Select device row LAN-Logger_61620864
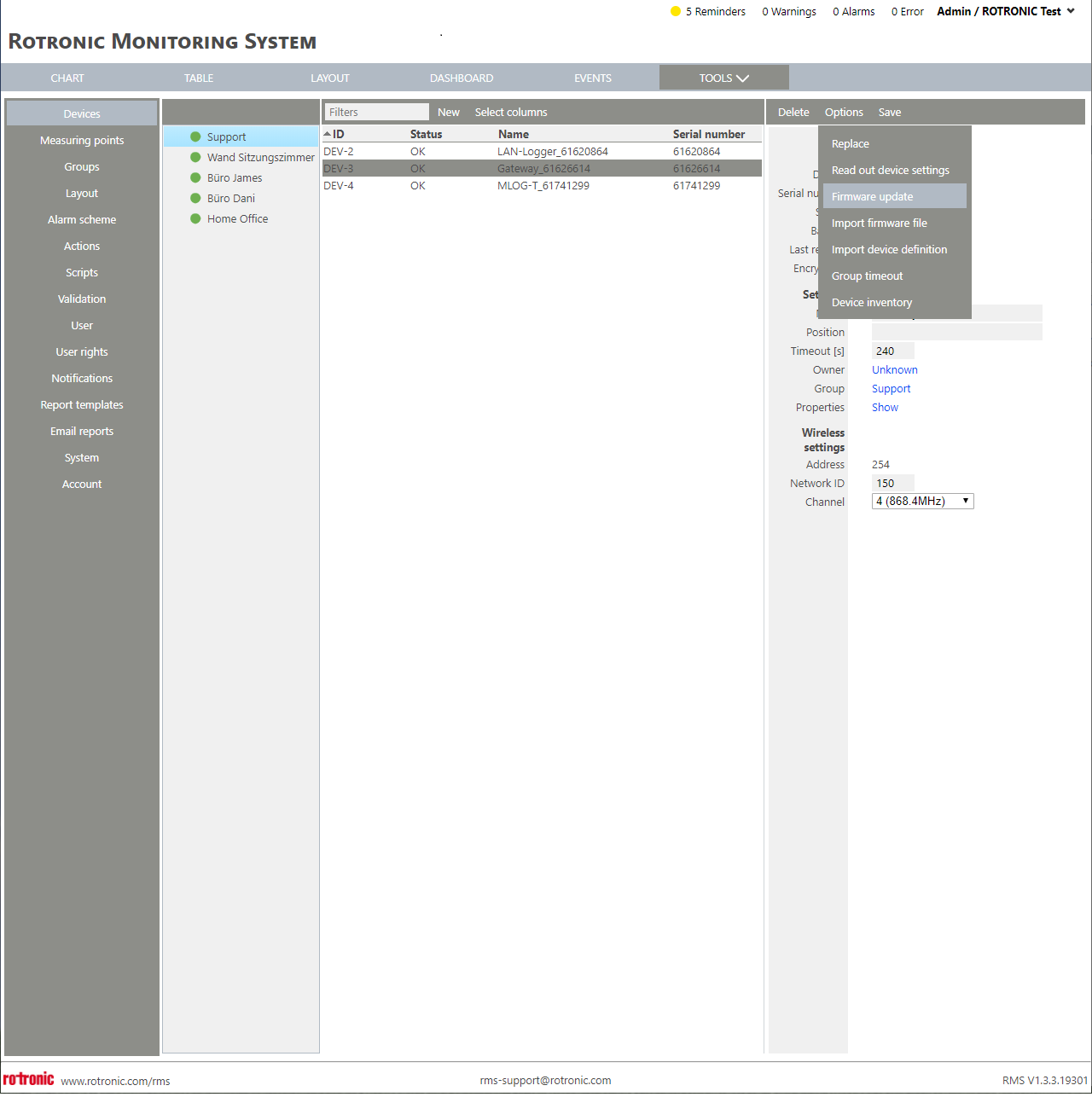The height and width of the screenshot is (1097, 1092). point(542,151)
